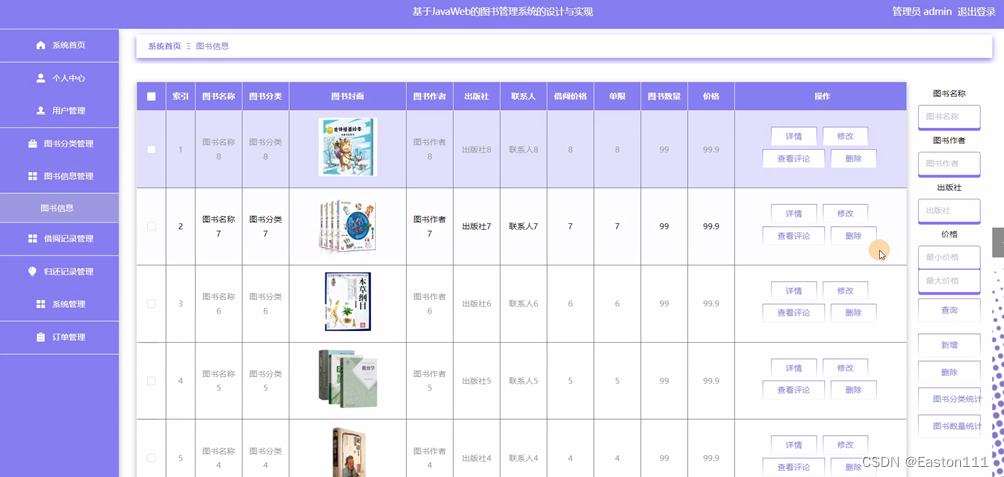
Task: Click the 图书数量统计 button
Action: click(x=949, y=426)
